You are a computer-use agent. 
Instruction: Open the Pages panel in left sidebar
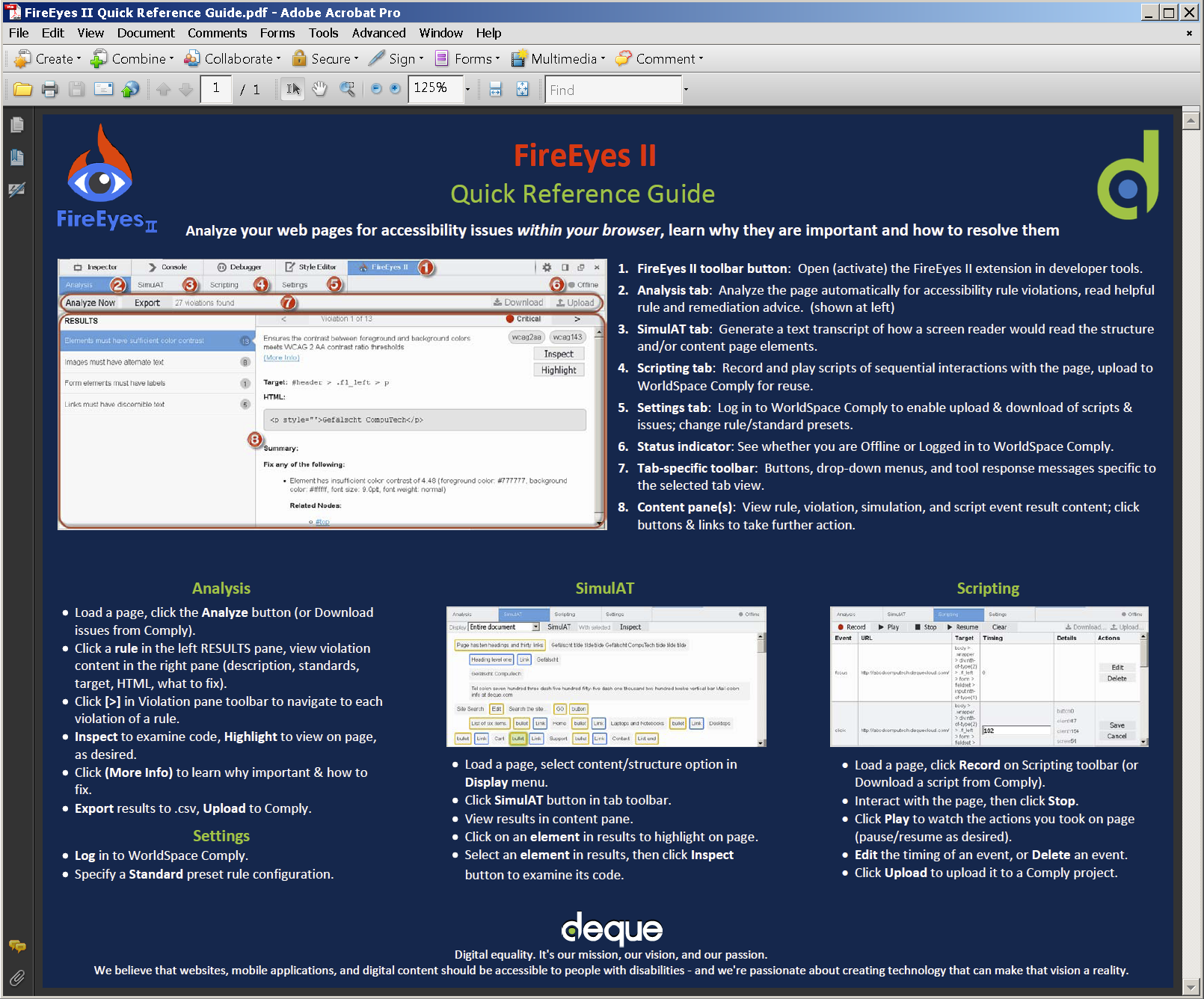click(x=16, y=125)
